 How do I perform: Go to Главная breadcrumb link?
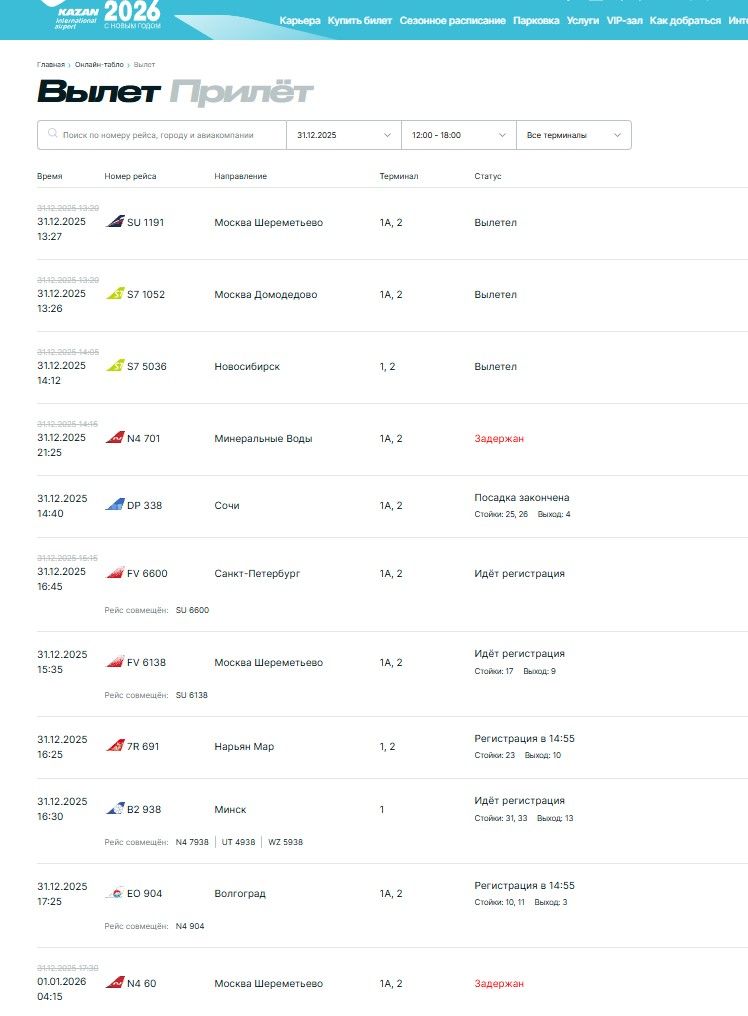(x=51, y=64)
